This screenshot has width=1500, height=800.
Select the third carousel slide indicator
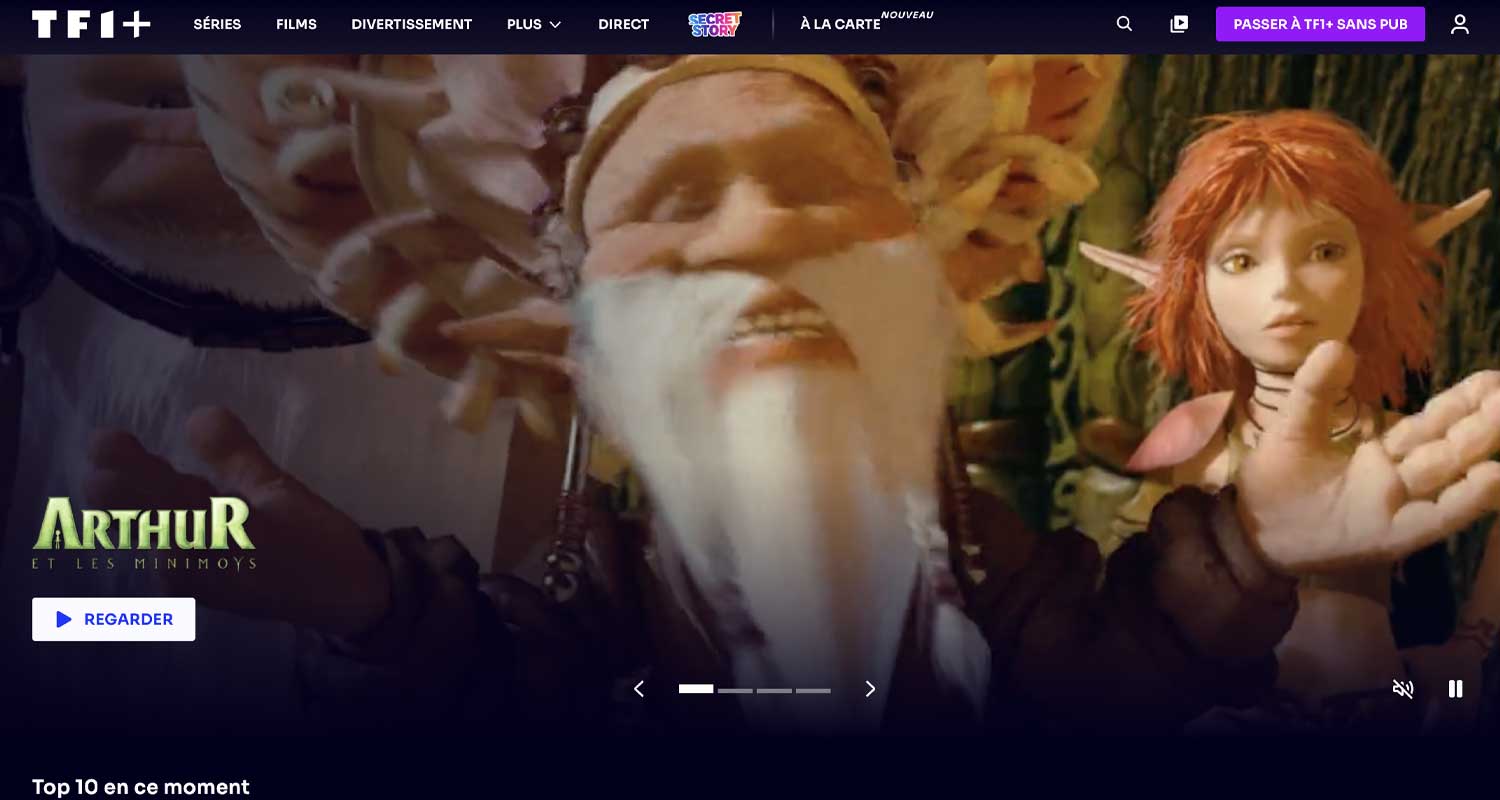pos(774,690)
